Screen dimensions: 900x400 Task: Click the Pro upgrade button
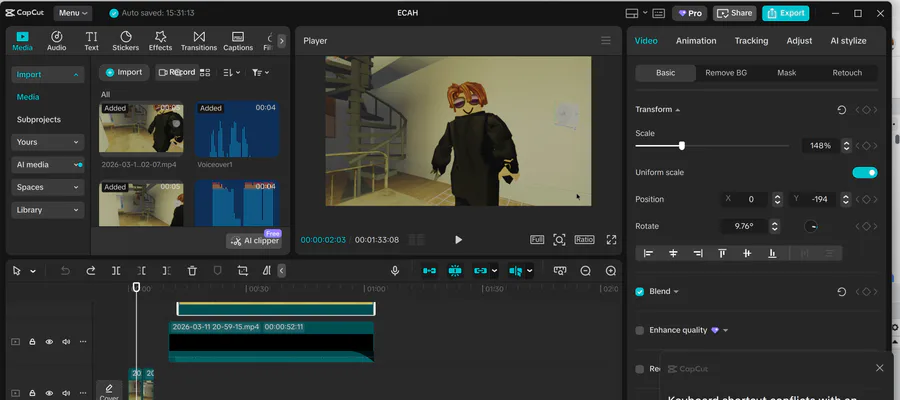pyautogui.click(x=690, y=13)
